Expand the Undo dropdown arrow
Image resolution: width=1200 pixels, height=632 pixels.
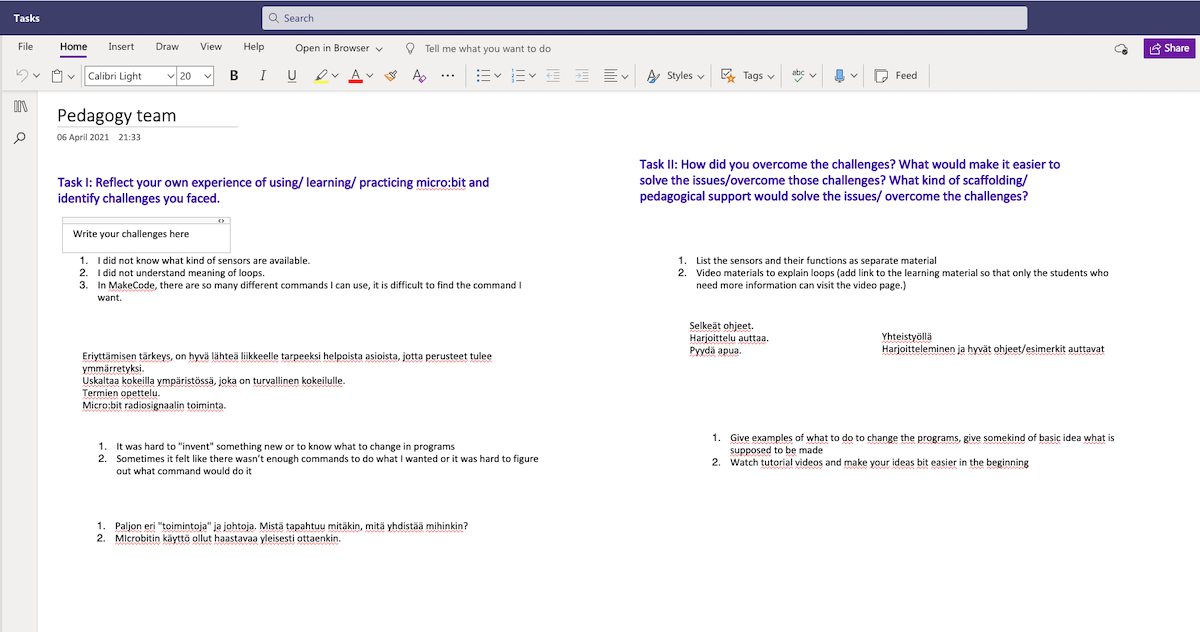click(36, 76)
